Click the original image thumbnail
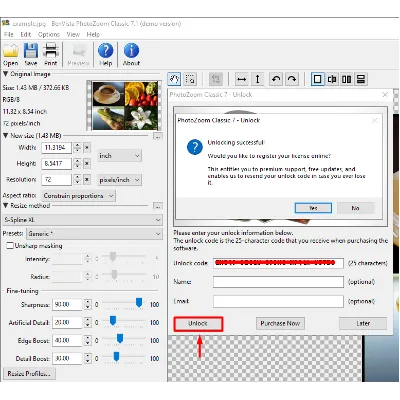This screenshot has height=400, width=400. coord(123,105)
